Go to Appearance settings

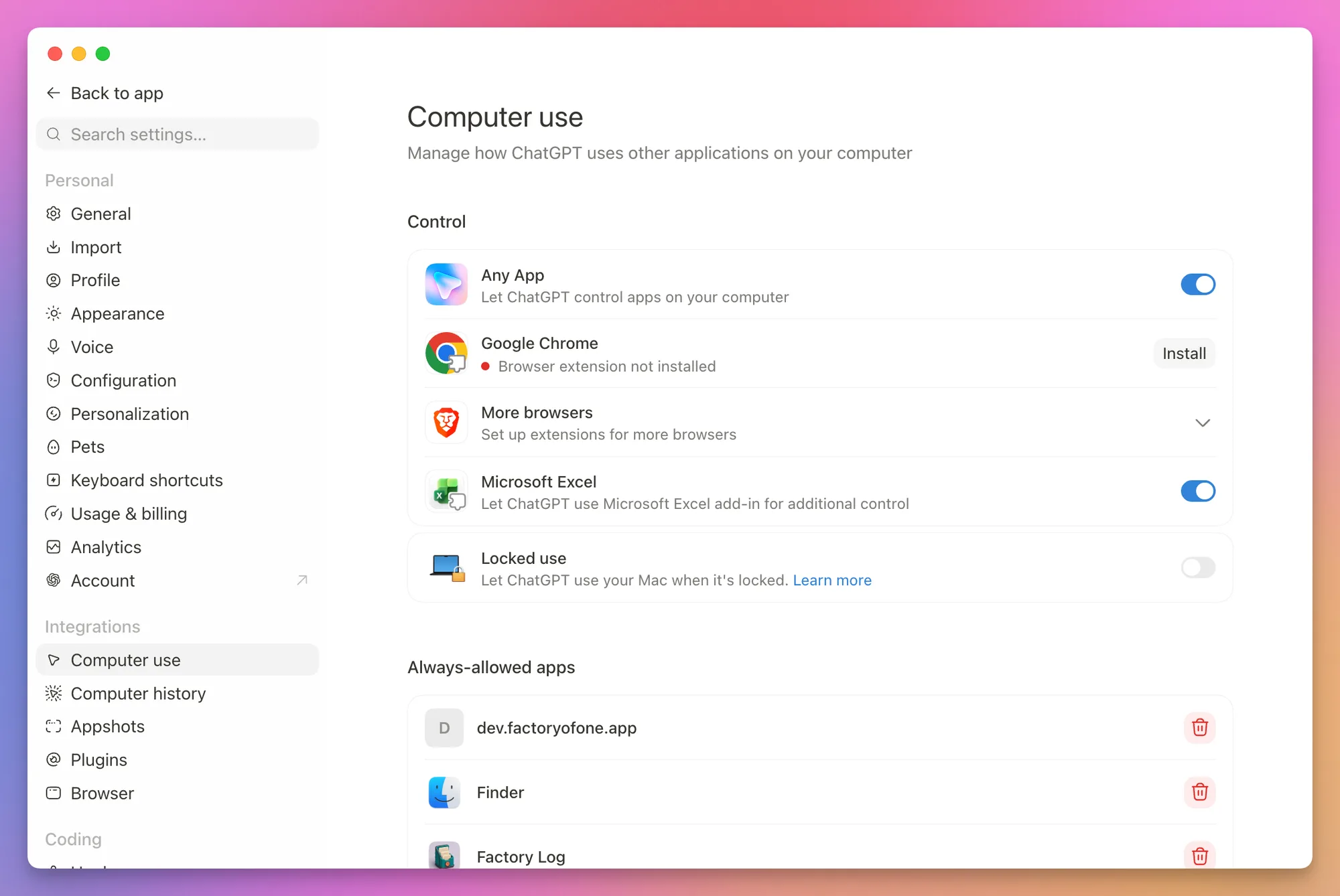coord(177,313)
